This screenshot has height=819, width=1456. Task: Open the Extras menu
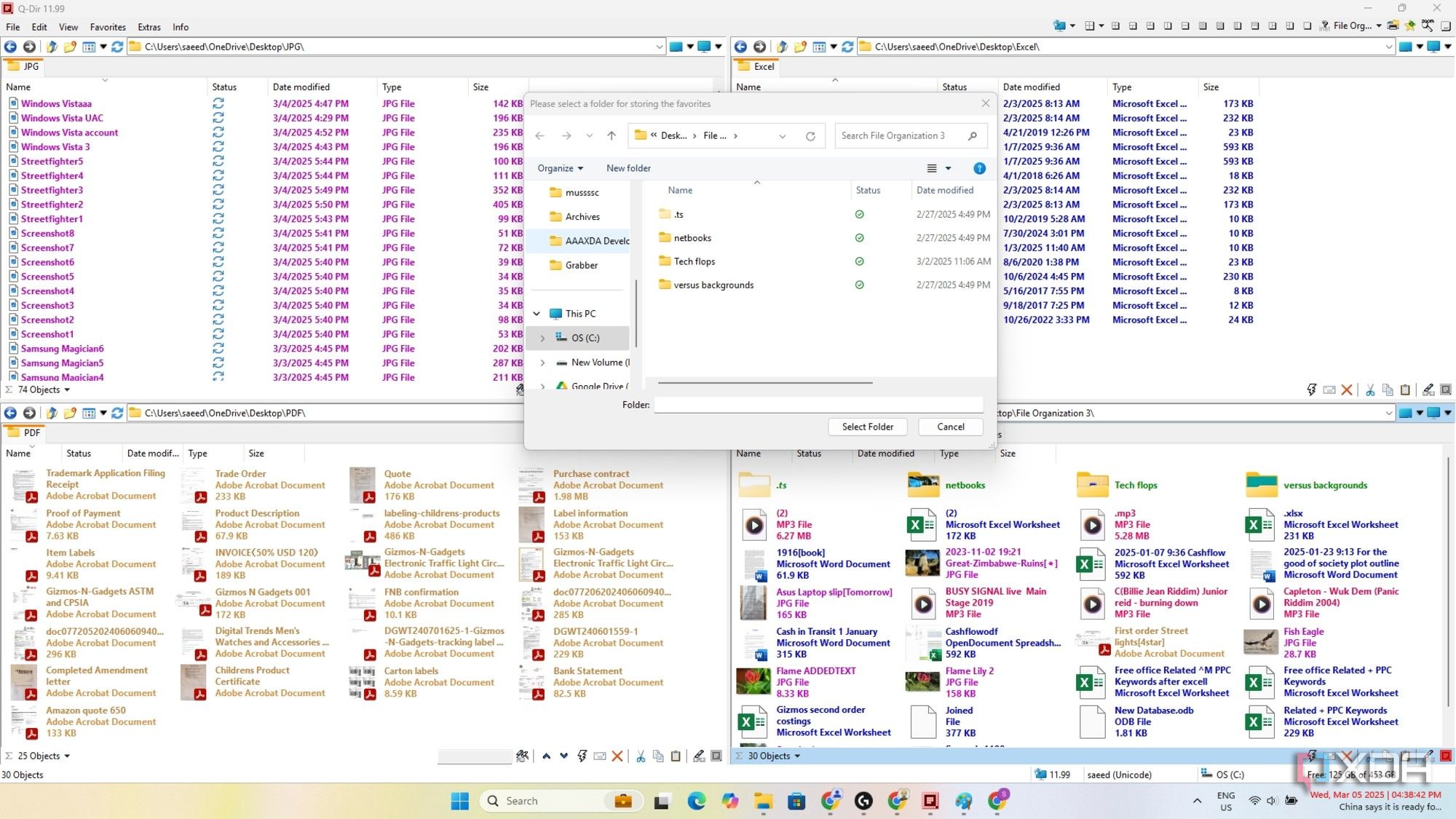149,27
